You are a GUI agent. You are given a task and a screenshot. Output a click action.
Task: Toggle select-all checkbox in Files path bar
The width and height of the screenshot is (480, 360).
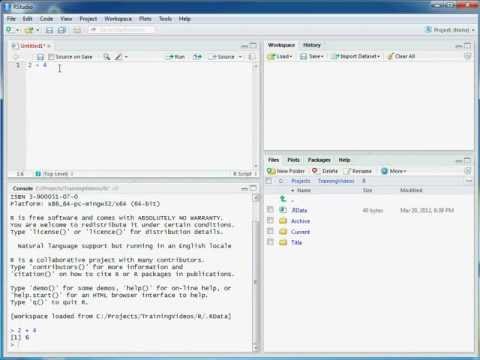point(269,181)
